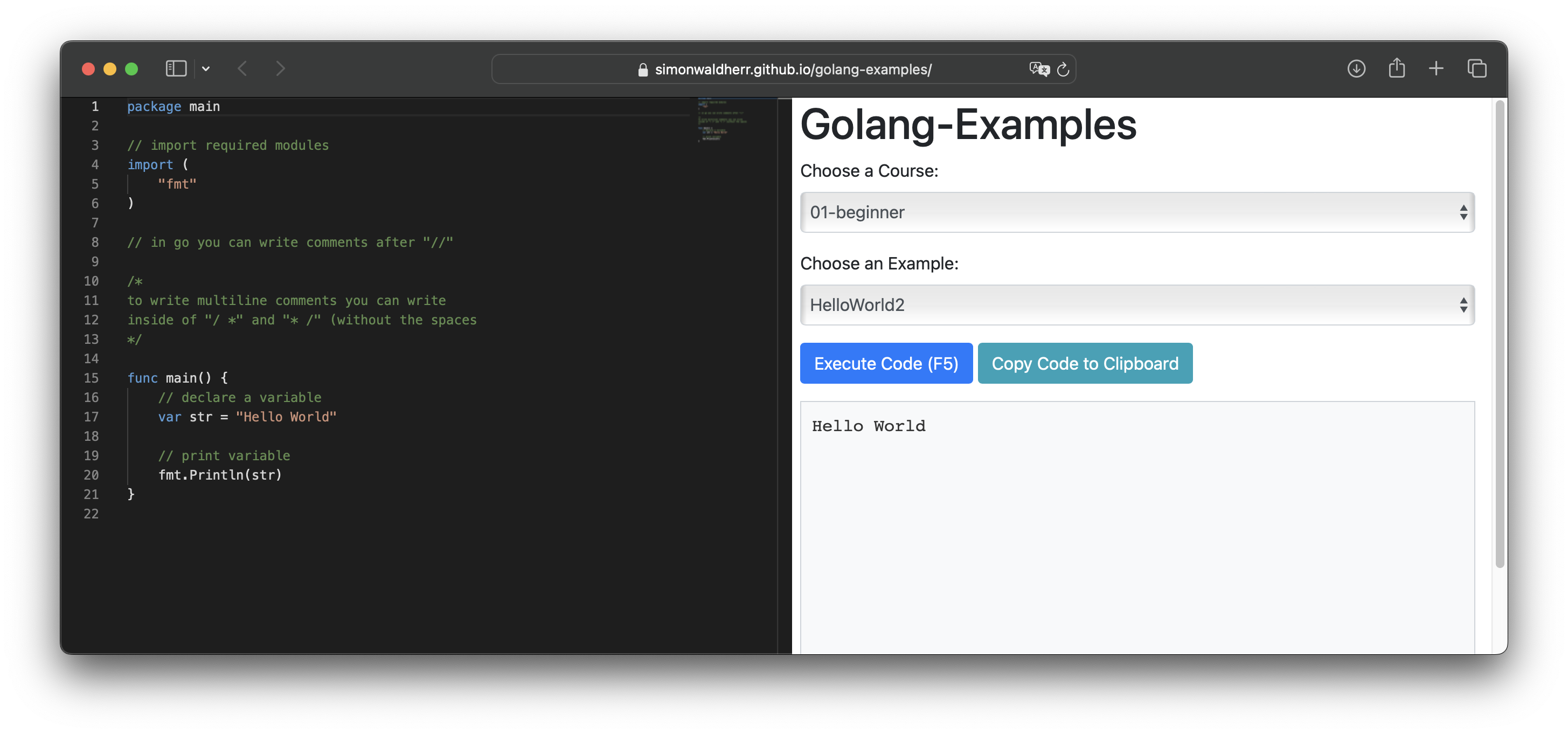Click the '// print variable' comment

[x=224, y=456]
